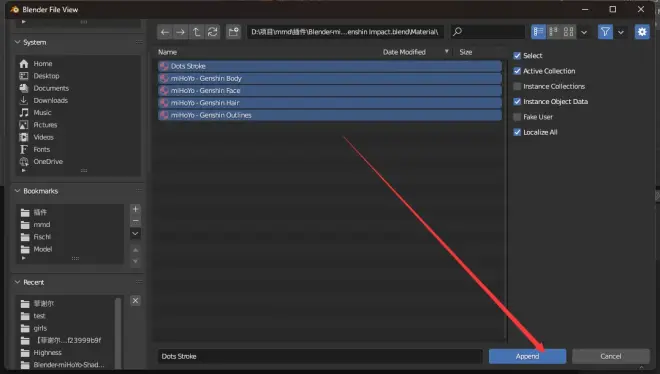Click the Cancel button
Viewport: 660px width, 374px height.
coord(611,356)
